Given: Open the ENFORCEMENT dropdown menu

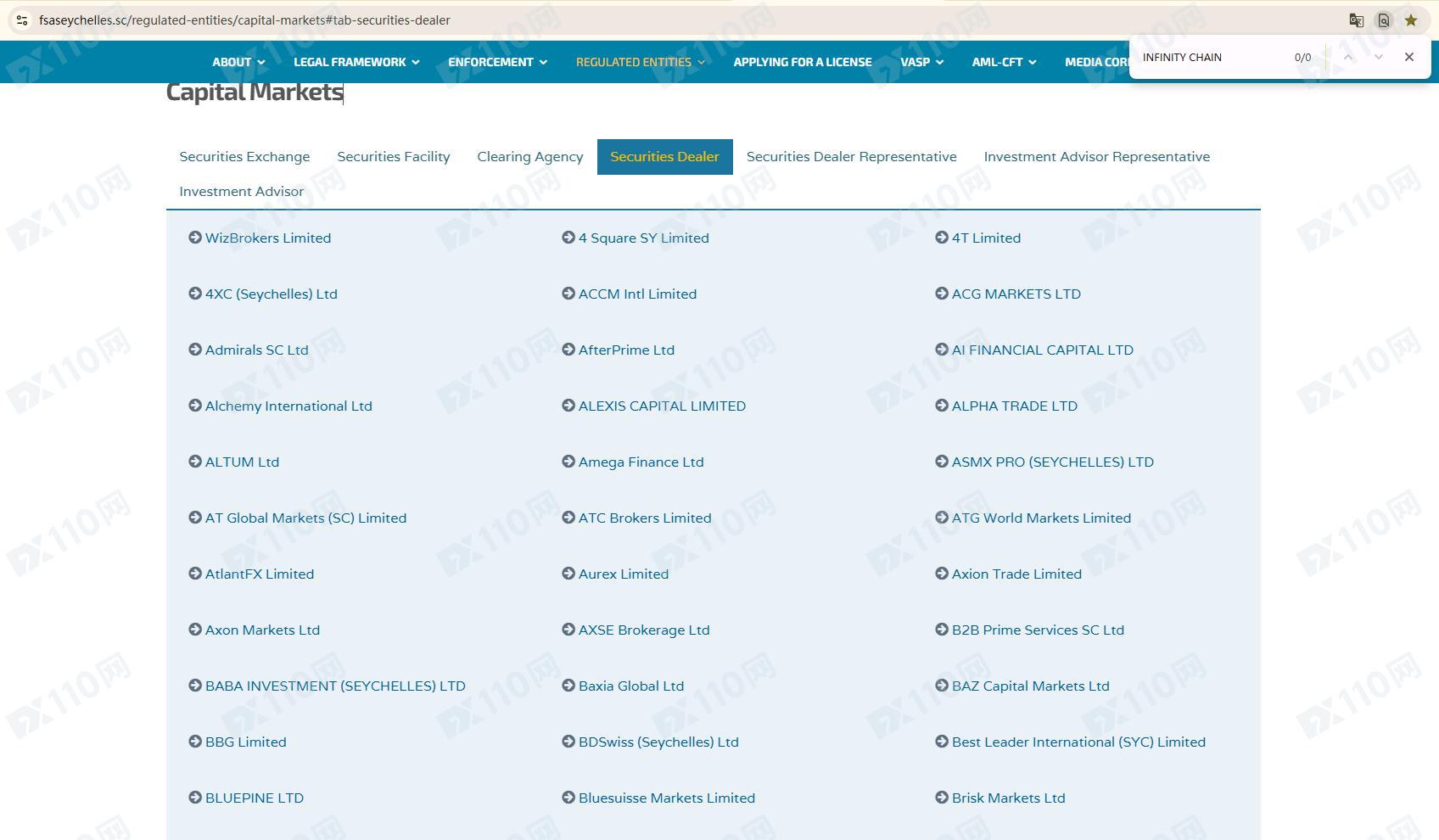Looking at the screenshot, I should point(497,62).
